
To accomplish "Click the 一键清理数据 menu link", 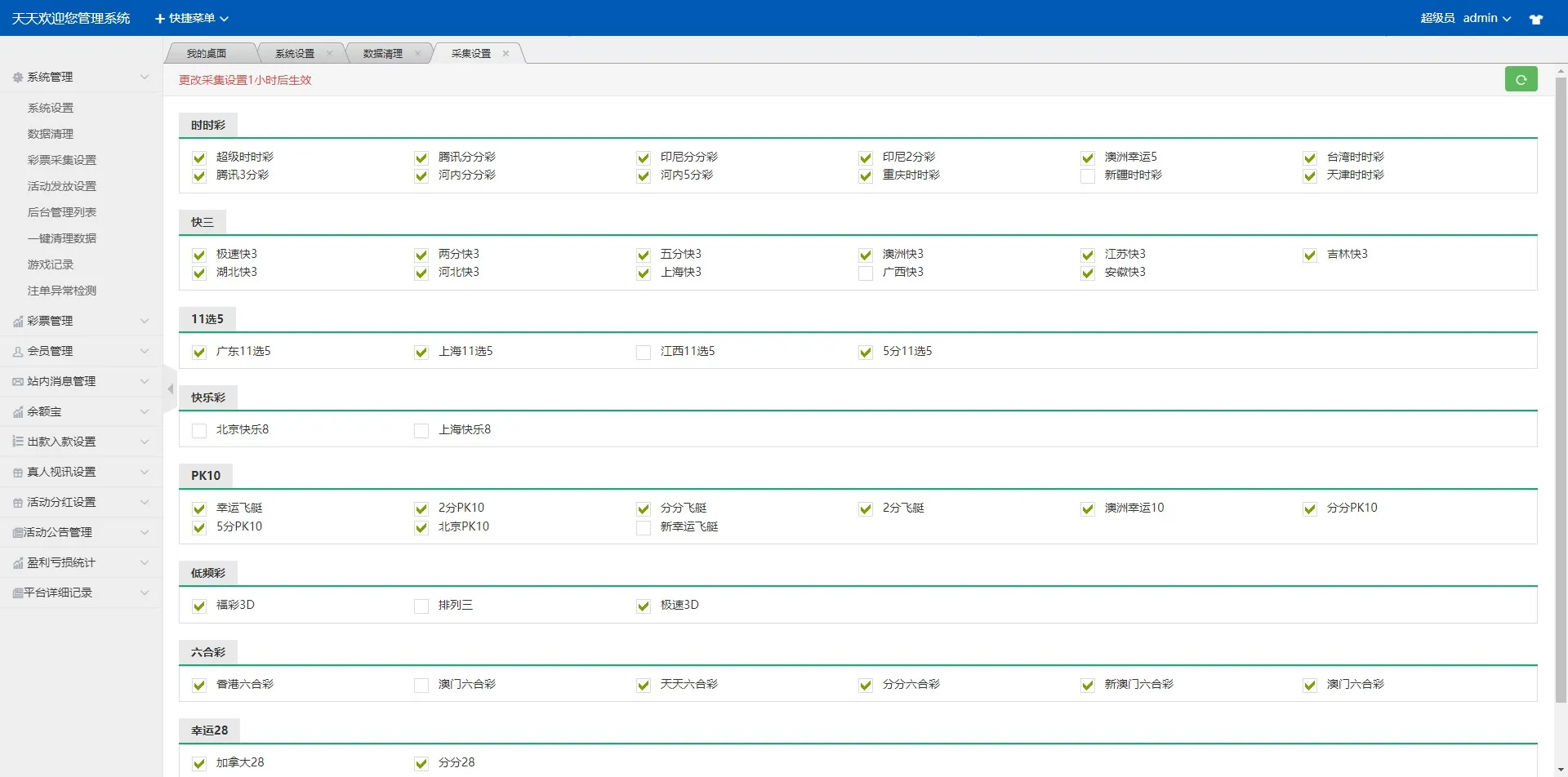I will (60, 238).
